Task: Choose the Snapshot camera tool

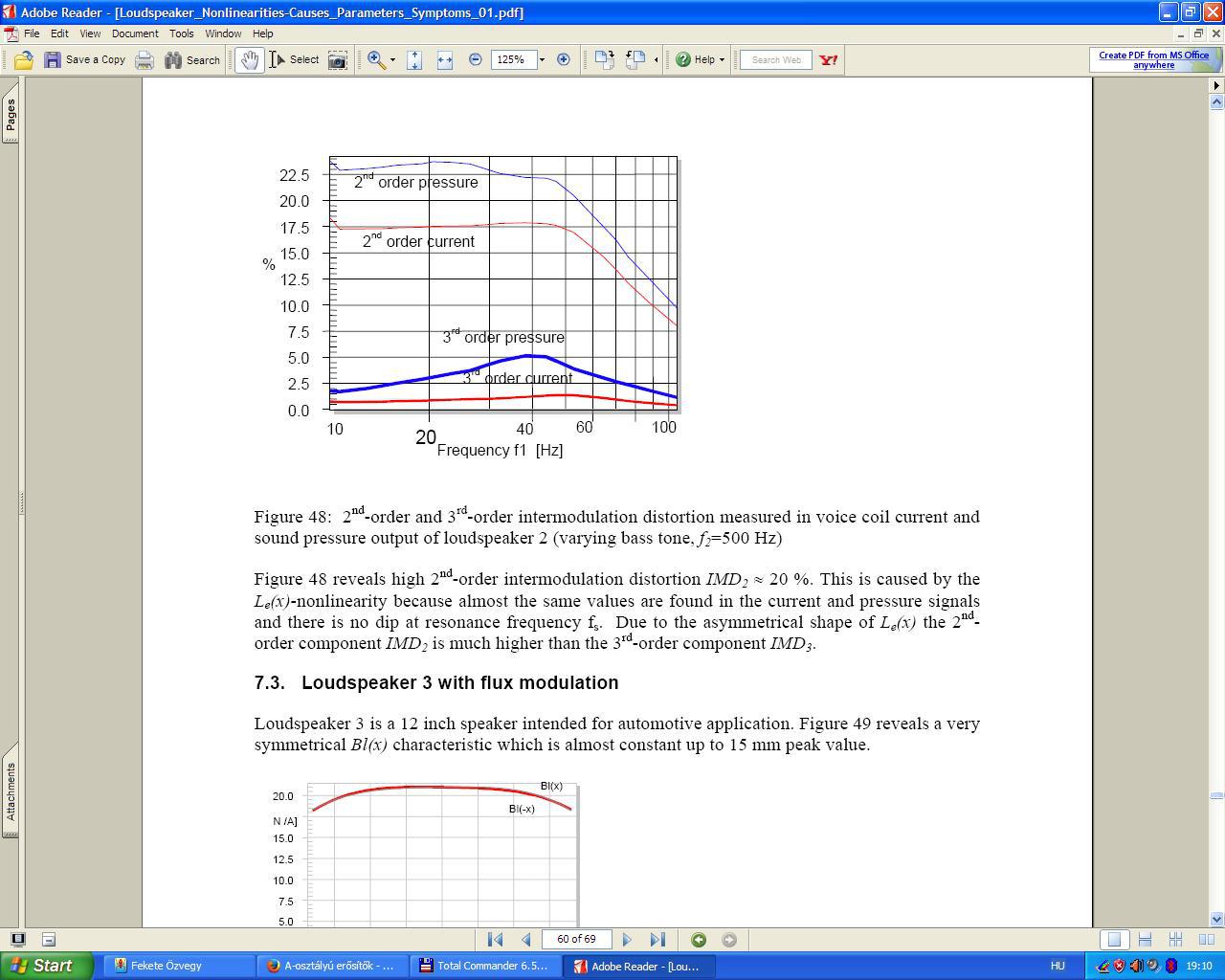Action: pyautogui.click(x=338, y=59)
